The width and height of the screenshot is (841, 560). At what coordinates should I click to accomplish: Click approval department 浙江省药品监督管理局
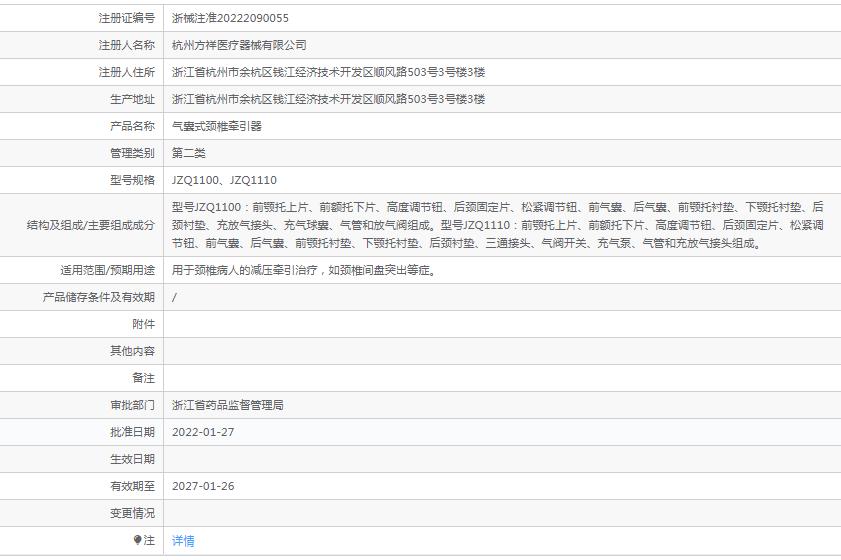[x=228, y=405]
